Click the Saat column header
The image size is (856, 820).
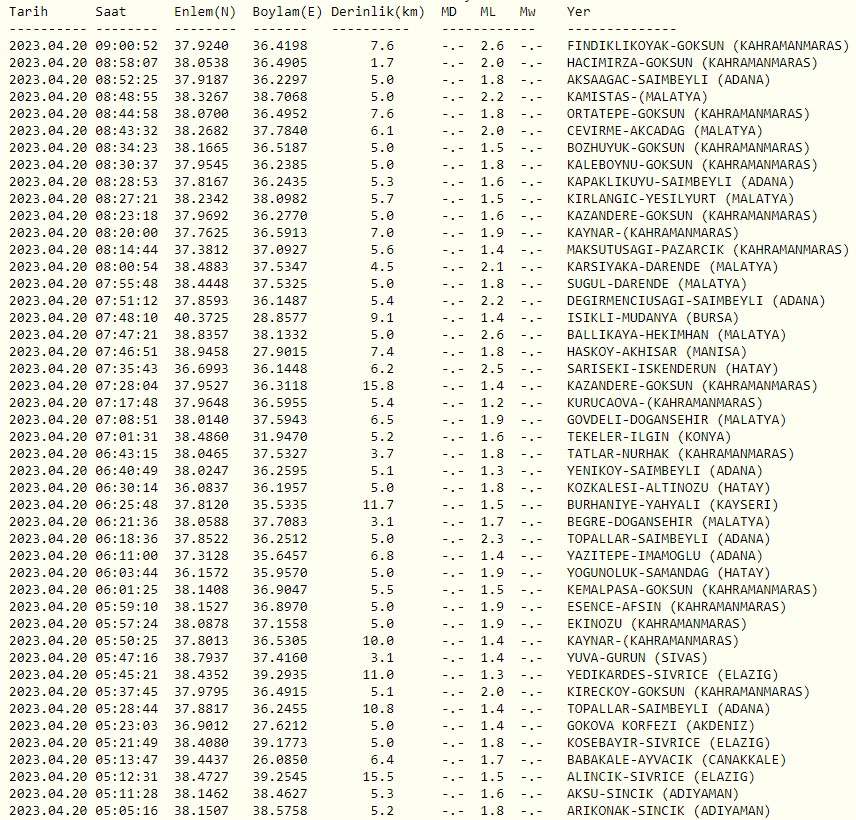(111, 11)
